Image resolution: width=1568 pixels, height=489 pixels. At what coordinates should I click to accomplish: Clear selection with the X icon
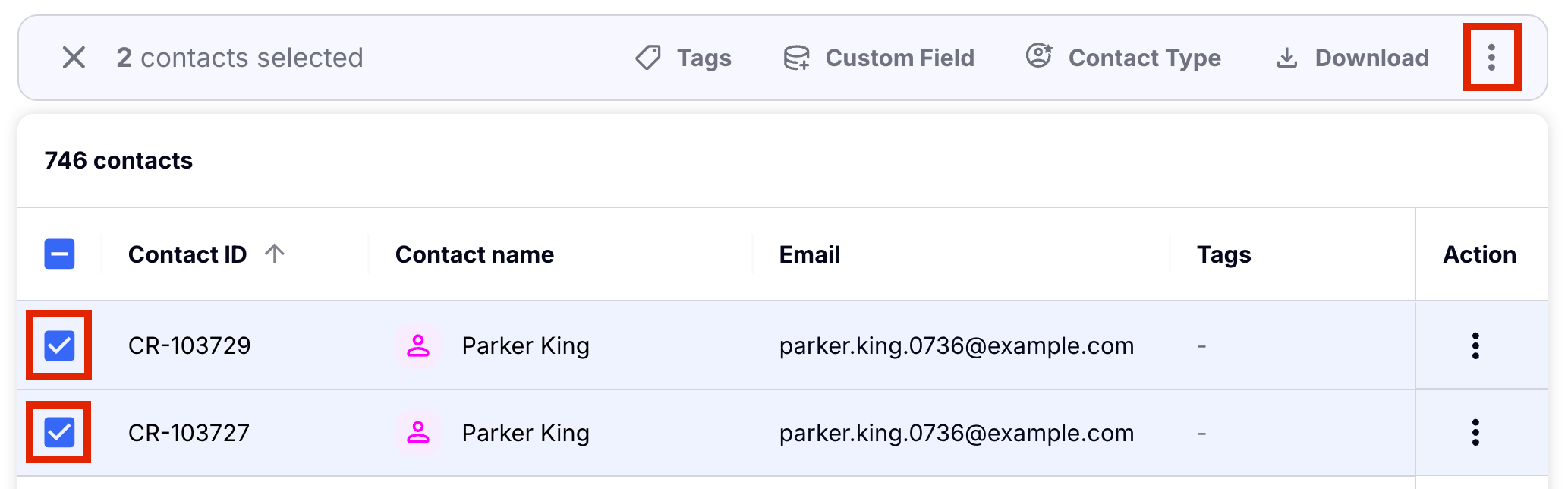tap(74, 58)
